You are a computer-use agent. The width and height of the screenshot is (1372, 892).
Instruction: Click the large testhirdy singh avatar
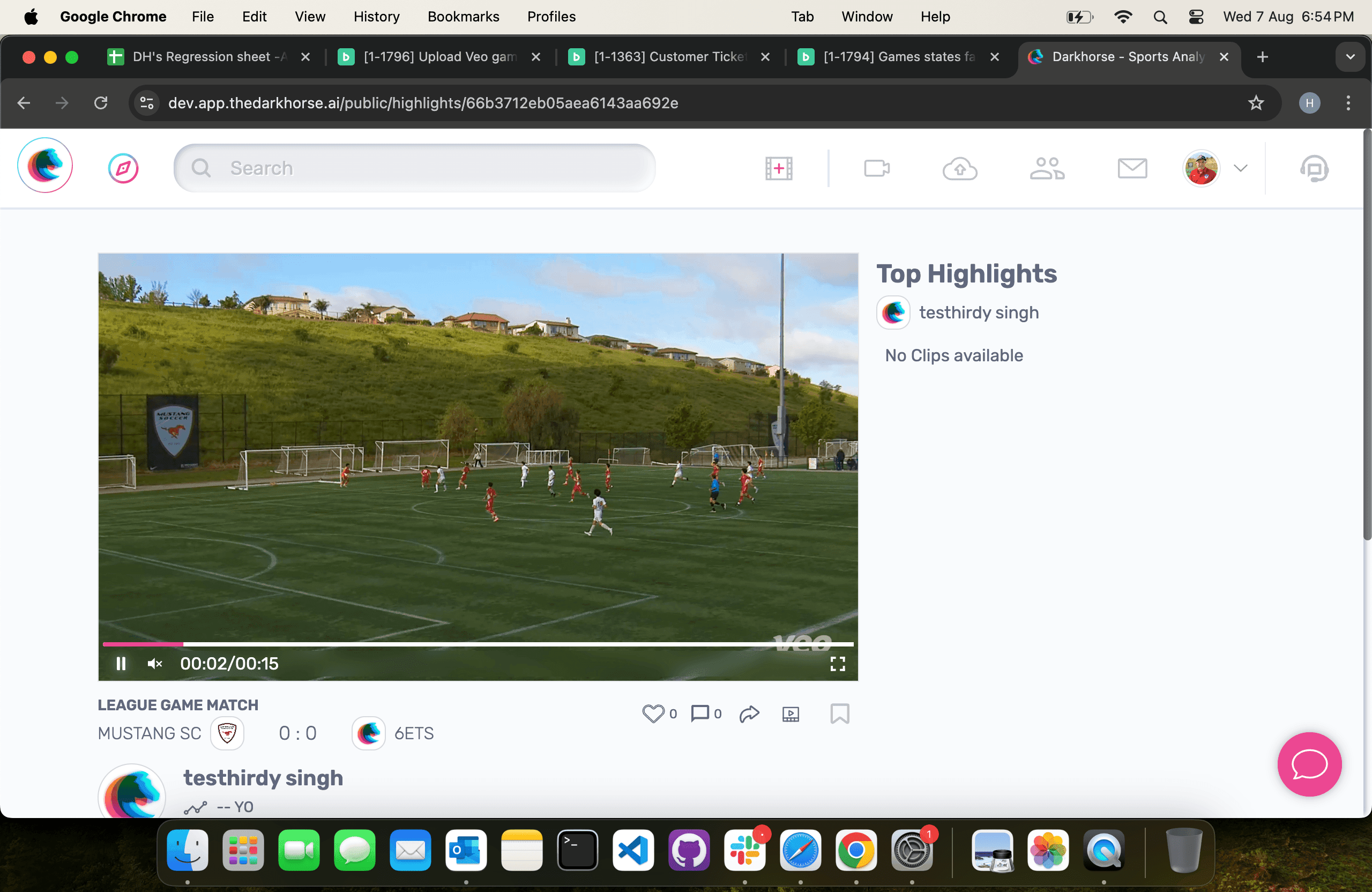[132, 791]
